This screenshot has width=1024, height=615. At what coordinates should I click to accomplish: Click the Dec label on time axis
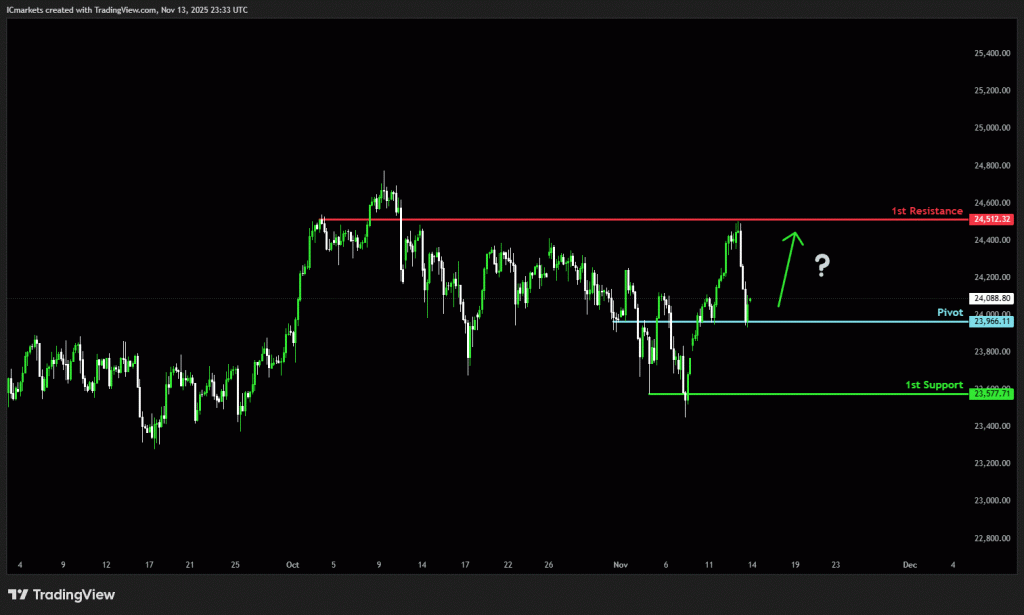(x=908, y=564)
